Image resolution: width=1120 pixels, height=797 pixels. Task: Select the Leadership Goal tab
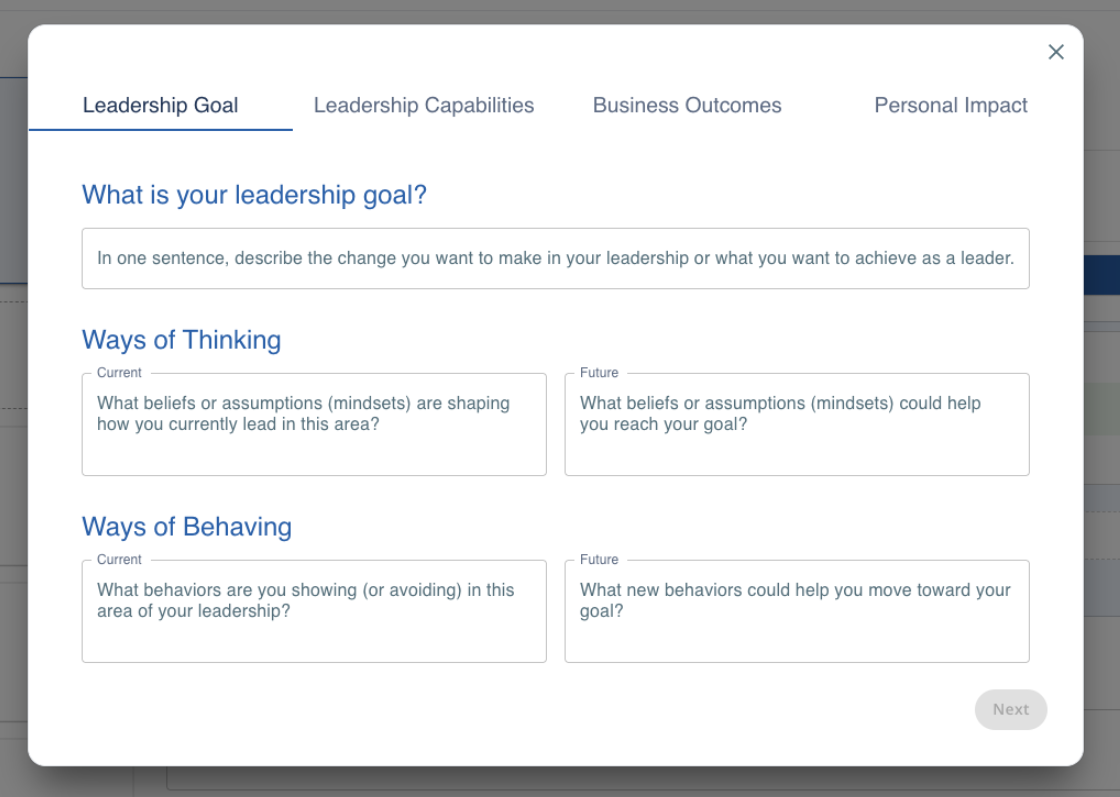[160, 105]
